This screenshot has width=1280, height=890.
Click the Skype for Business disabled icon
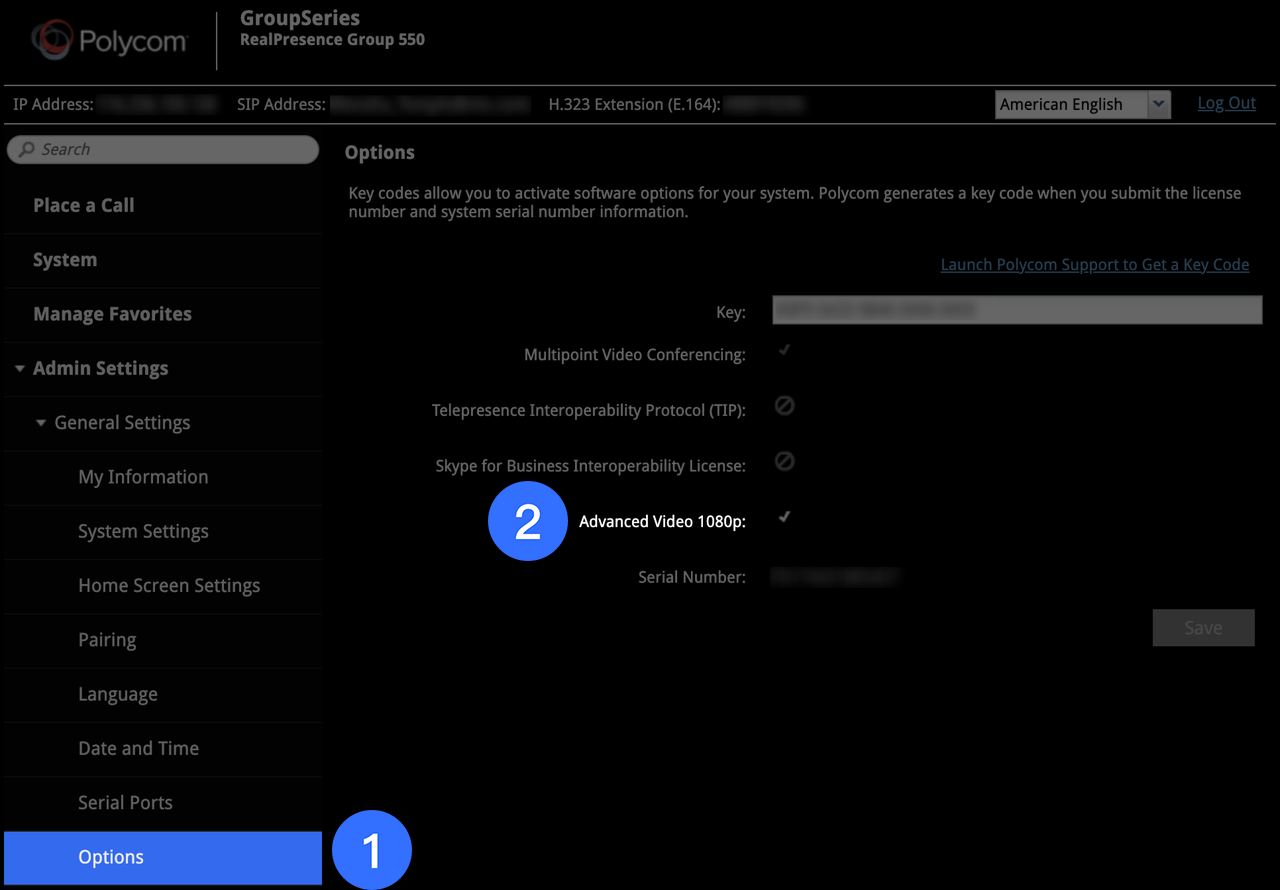[785, 461]
